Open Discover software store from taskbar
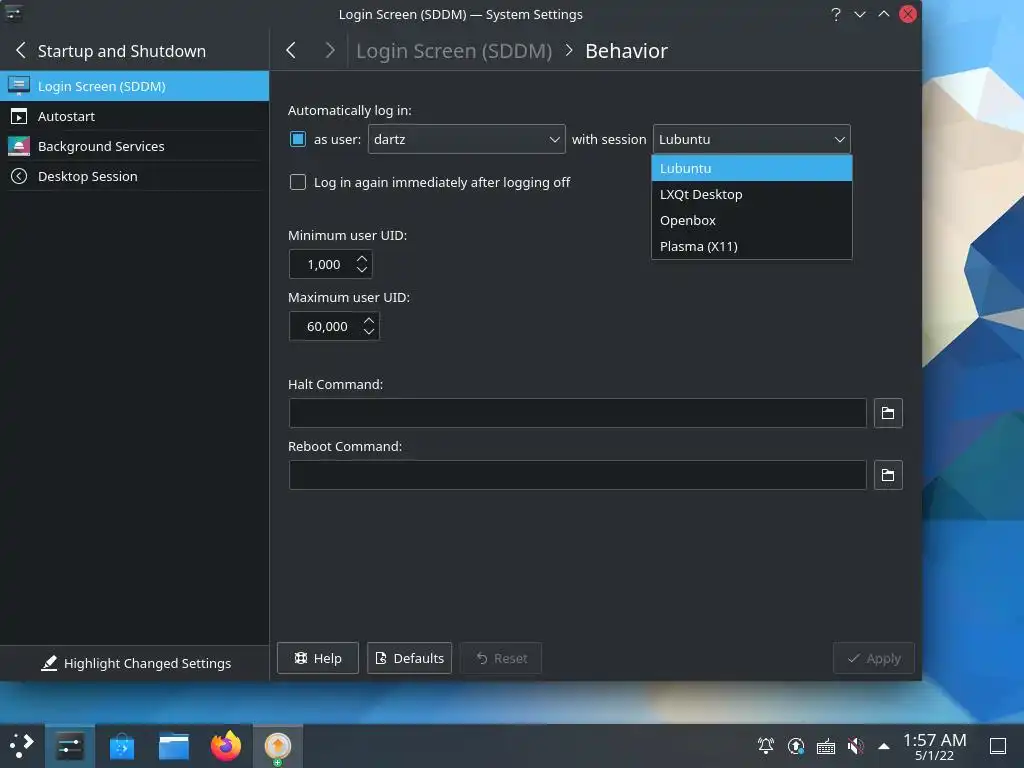This screenshot has width=1024, height=768. (x=121, y=746)
